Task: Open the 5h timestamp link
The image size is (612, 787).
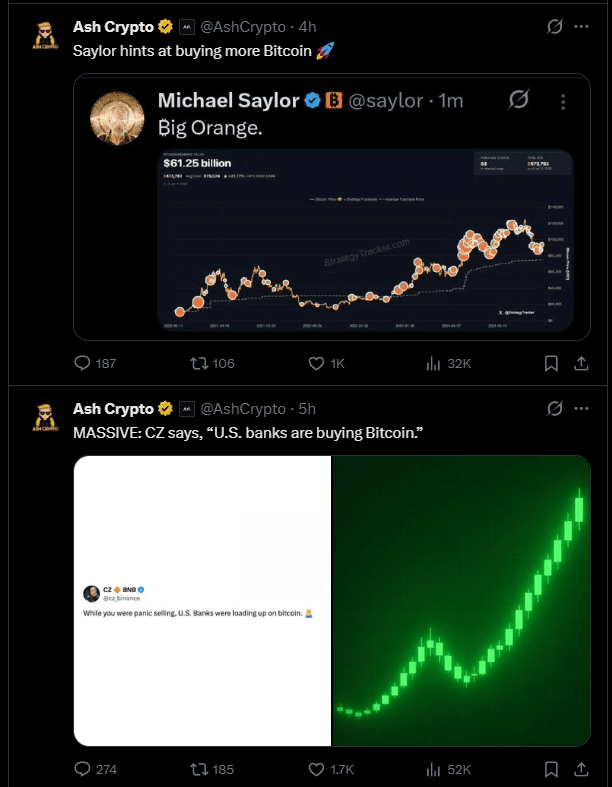Action: pyautogui.click(x=307, y=409)
